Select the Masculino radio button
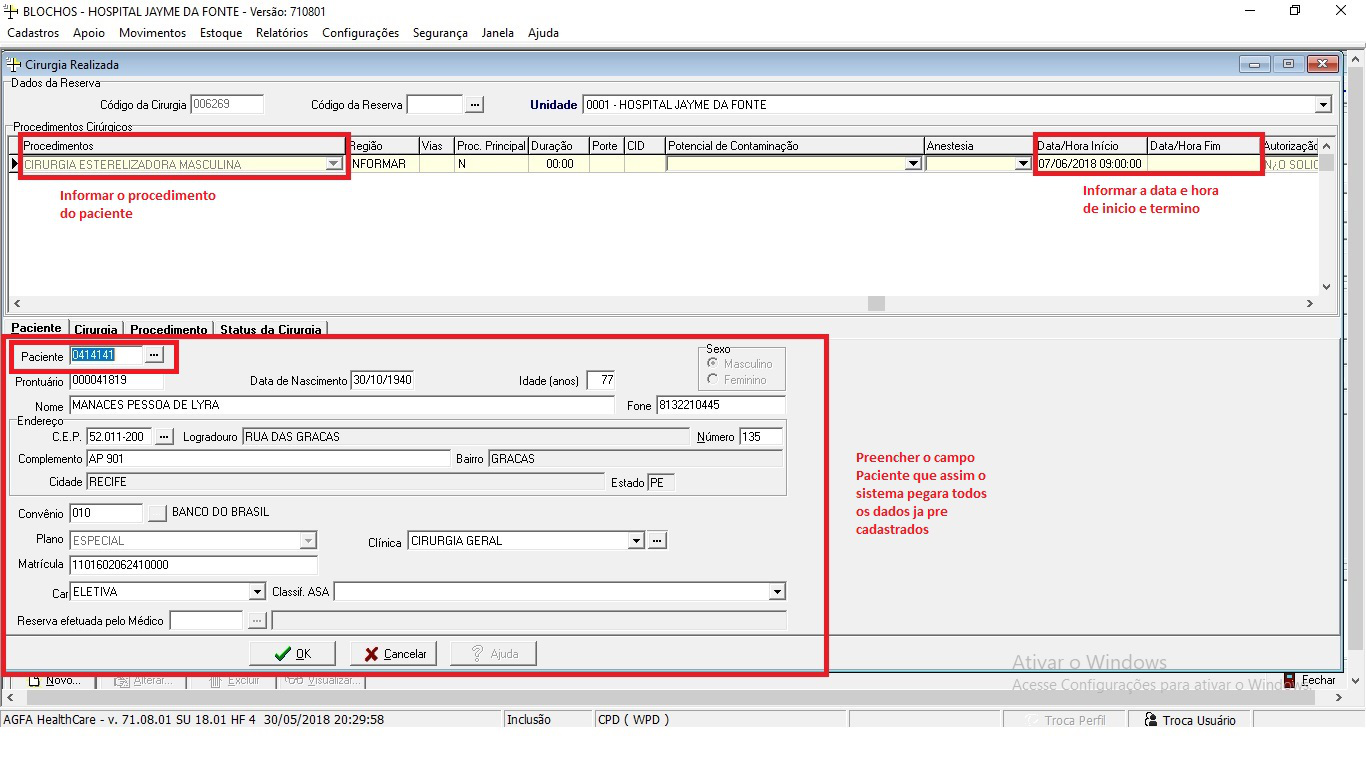The width and height of the screenshot is (1366, 768). [x=712, y=364]
